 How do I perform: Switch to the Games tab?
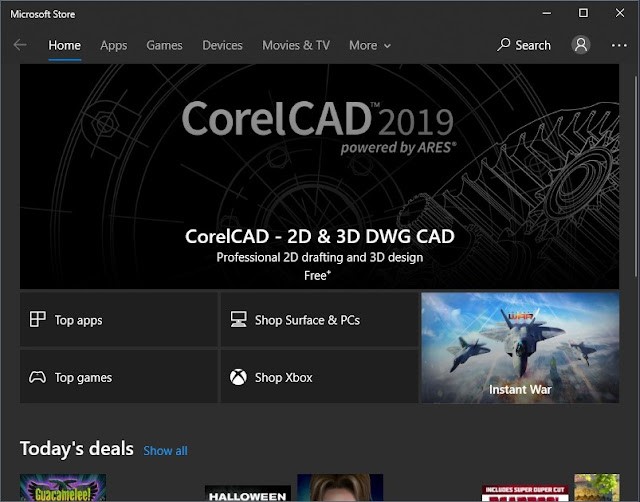[x=164, y=45]
